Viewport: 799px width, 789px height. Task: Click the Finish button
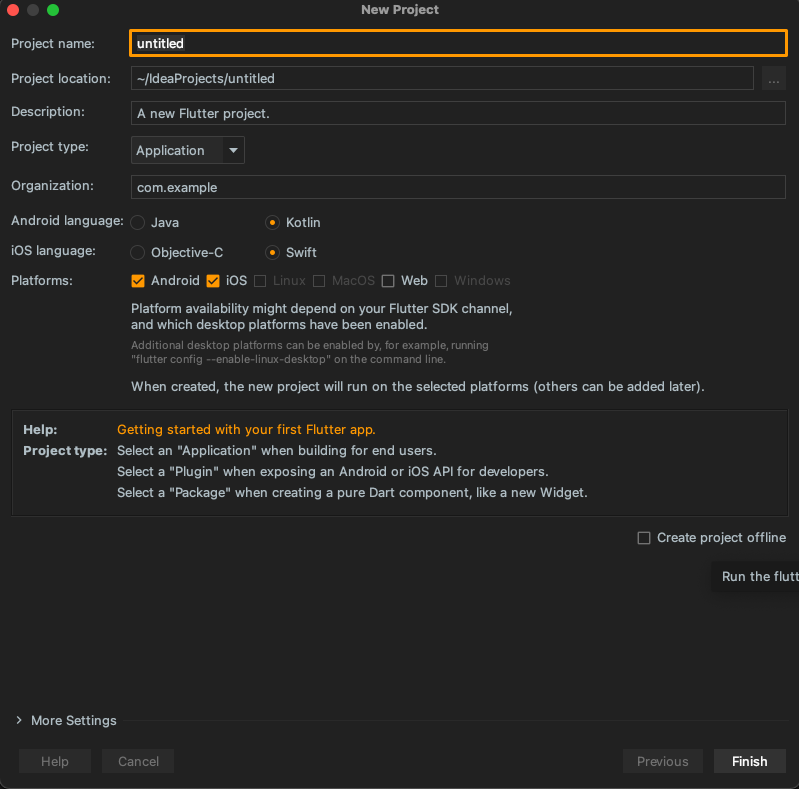[750, 761]
